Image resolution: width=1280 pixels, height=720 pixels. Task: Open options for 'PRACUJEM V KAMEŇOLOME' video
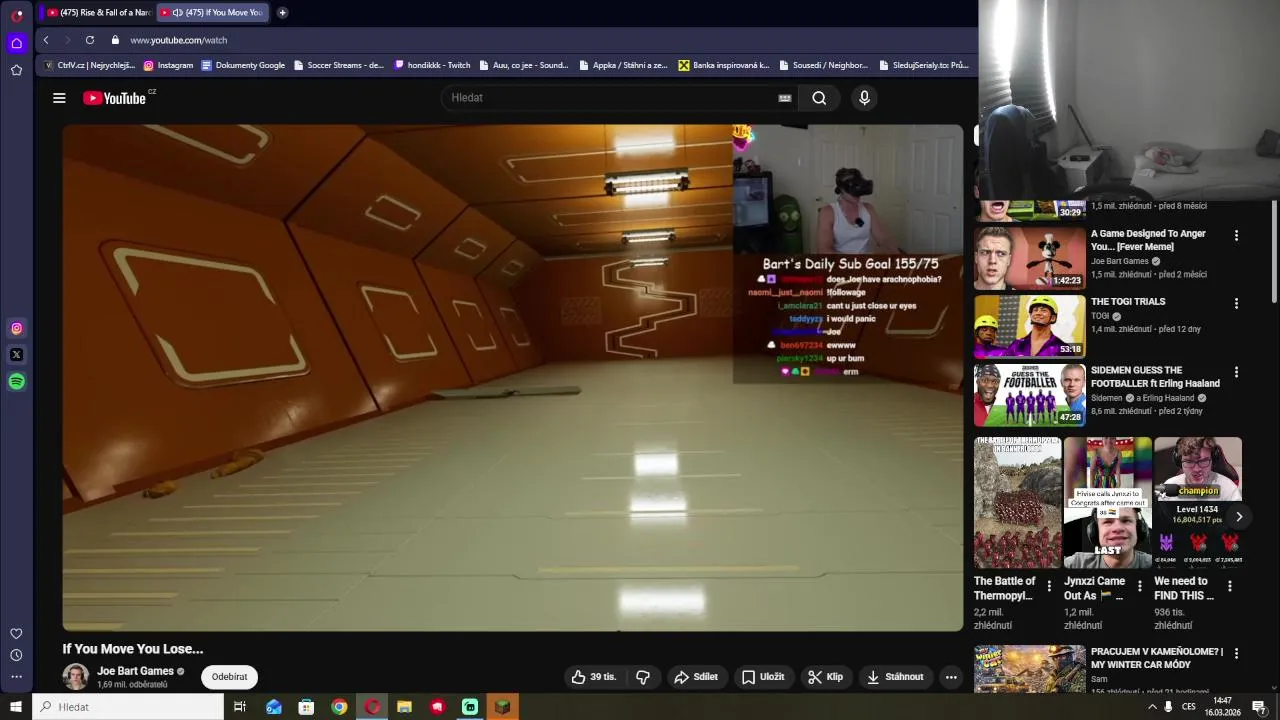1236,653
